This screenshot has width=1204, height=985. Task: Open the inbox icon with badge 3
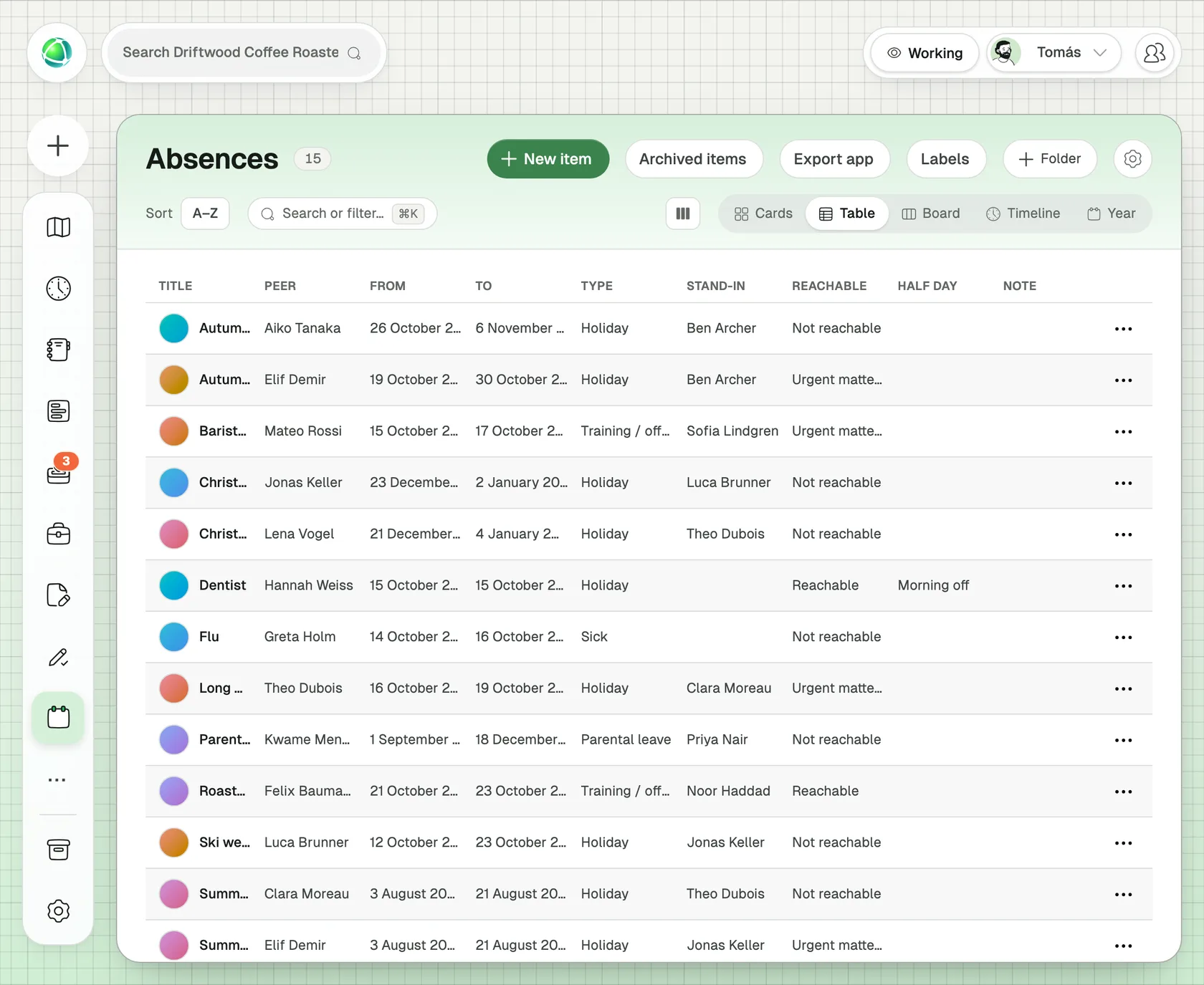point(58,473)
